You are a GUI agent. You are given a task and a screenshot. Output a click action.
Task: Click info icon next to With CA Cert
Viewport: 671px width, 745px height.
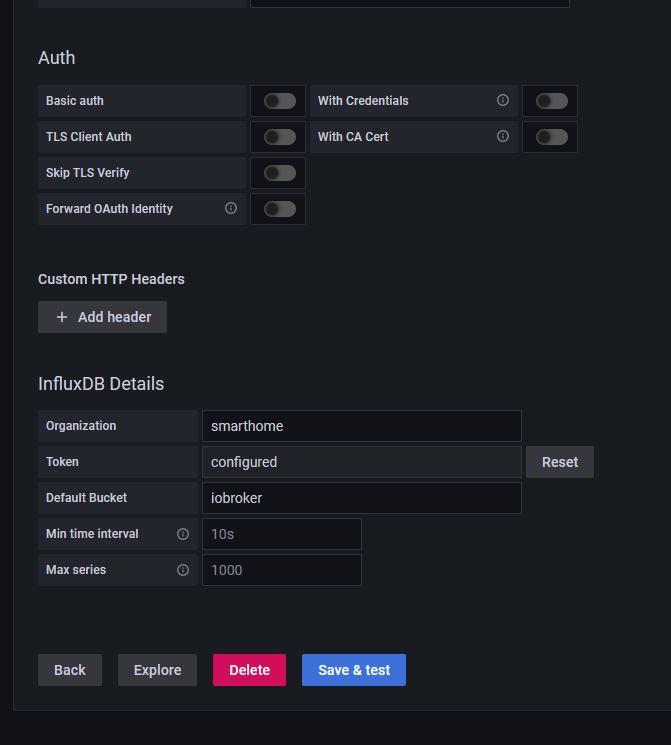pyautogui.click(x=503, y=137)
